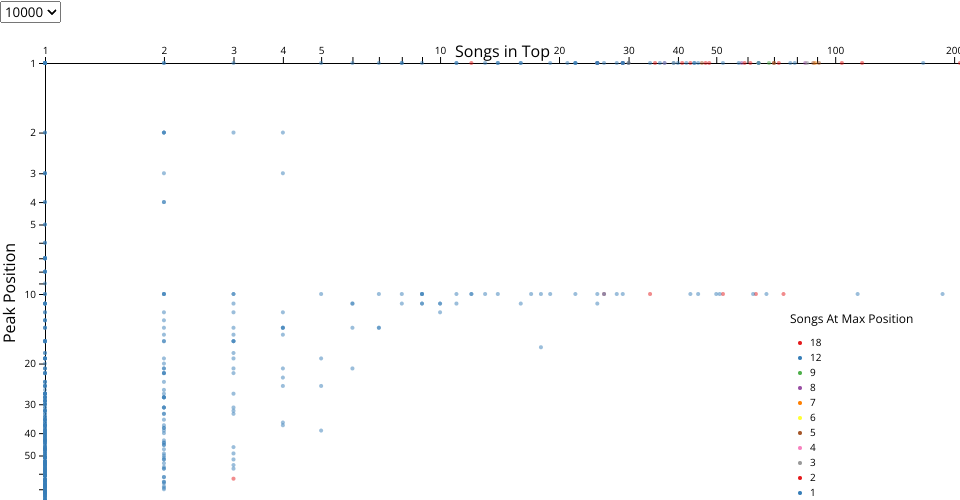
Task: Click the red data point in column 3
Action: pyautogui.click(x=234, y=478)
